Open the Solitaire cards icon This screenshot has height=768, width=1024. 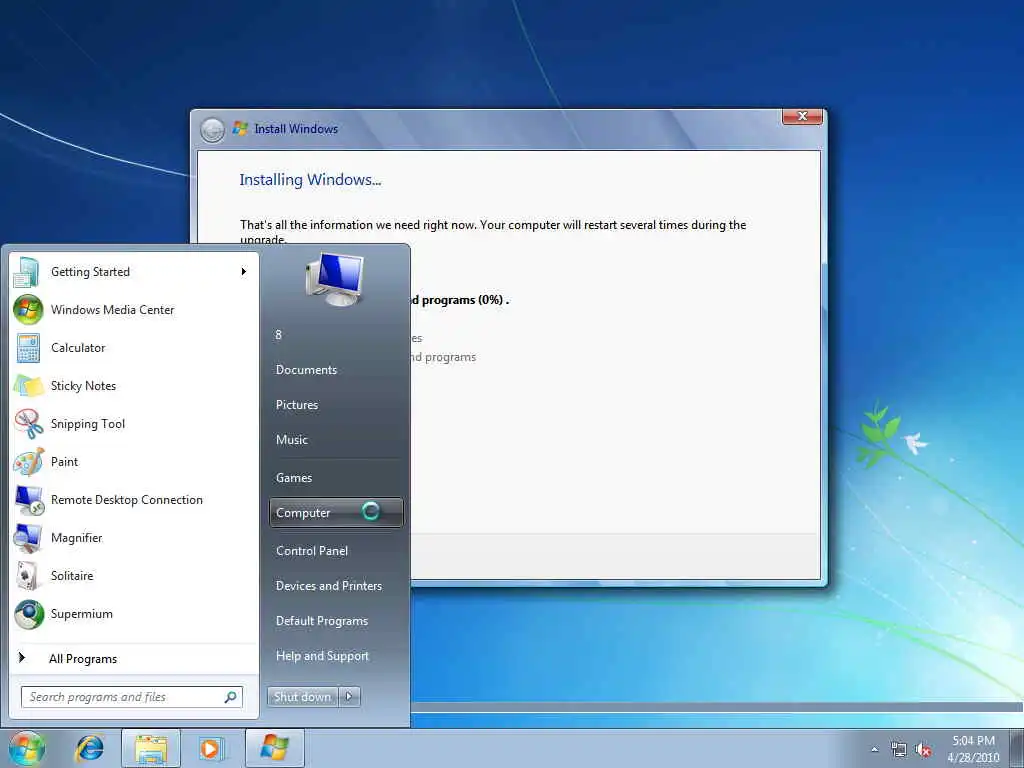[28, 575]
